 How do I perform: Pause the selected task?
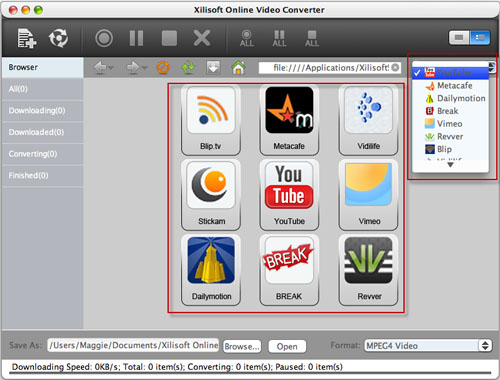(x=136, y=38)
